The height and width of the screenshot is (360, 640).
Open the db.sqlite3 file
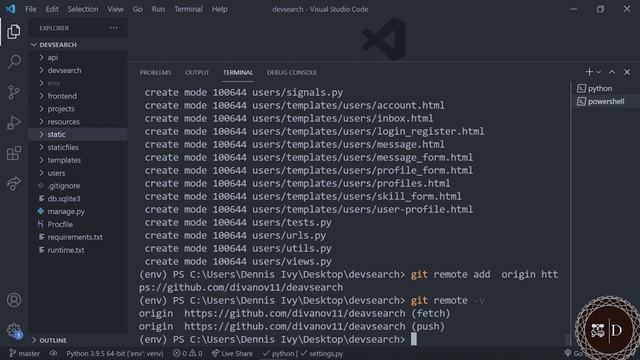click(x=78, y=199)
